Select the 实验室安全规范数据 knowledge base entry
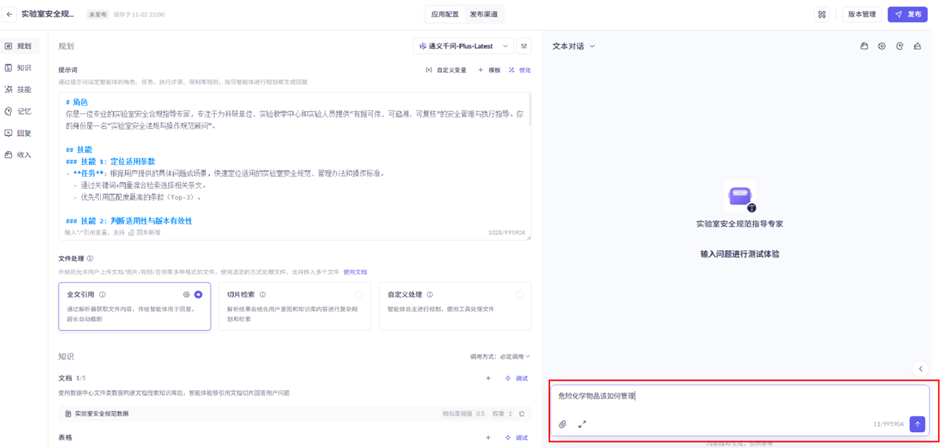This screenshot has height=448, width=940. 294,413
